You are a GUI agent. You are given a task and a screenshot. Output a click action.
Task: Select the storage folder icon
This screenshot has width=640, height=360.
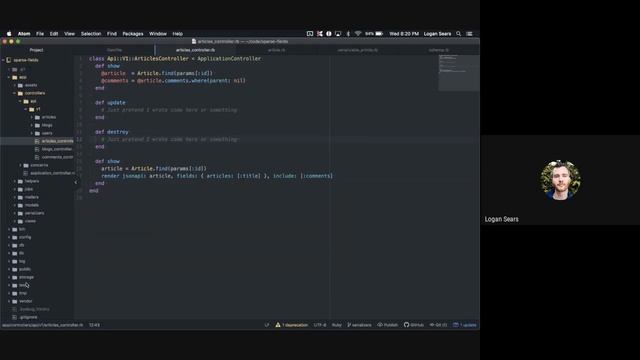[15, 278]
